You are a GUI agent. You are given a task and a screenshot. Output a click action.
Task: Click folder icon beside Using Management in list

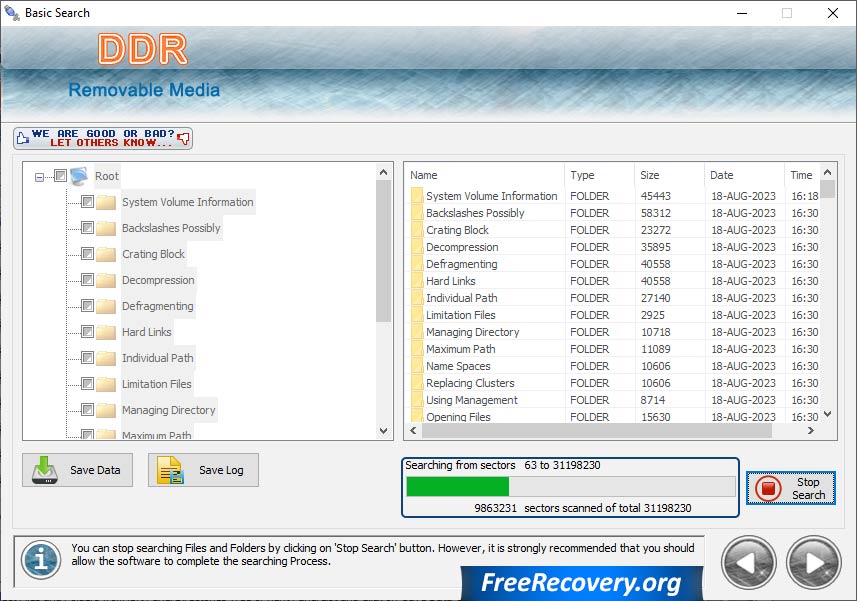417,400
